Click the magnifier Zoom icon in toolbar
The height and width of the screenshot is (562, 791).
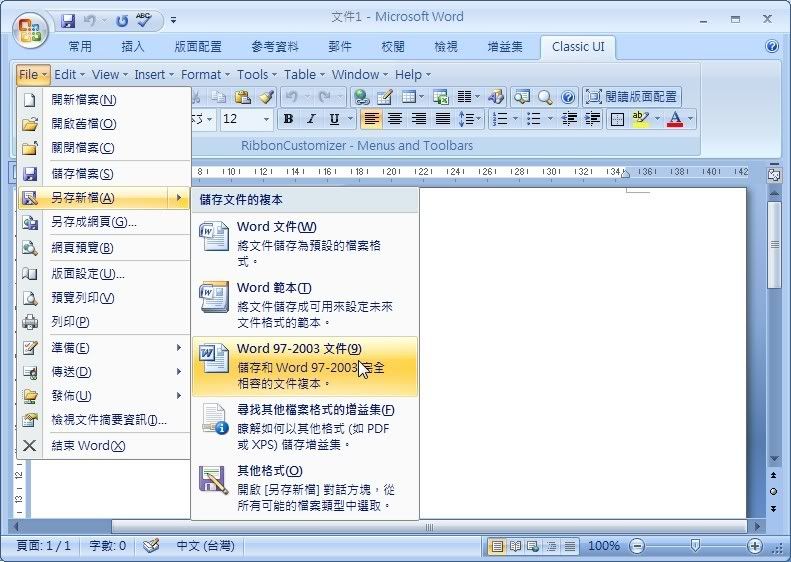click(545, 96)
